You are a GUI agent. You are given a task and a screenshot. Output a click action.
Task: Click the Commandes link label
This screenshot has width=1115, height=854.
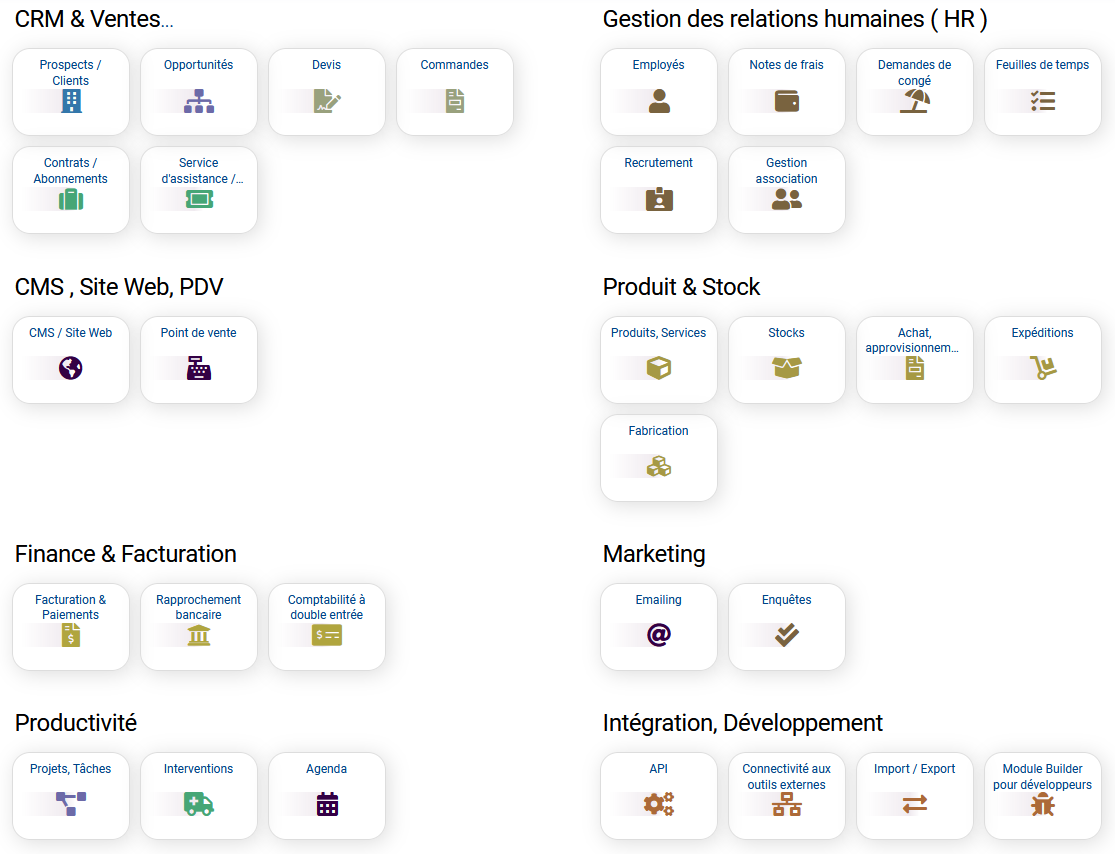click(x=455, y=65)
